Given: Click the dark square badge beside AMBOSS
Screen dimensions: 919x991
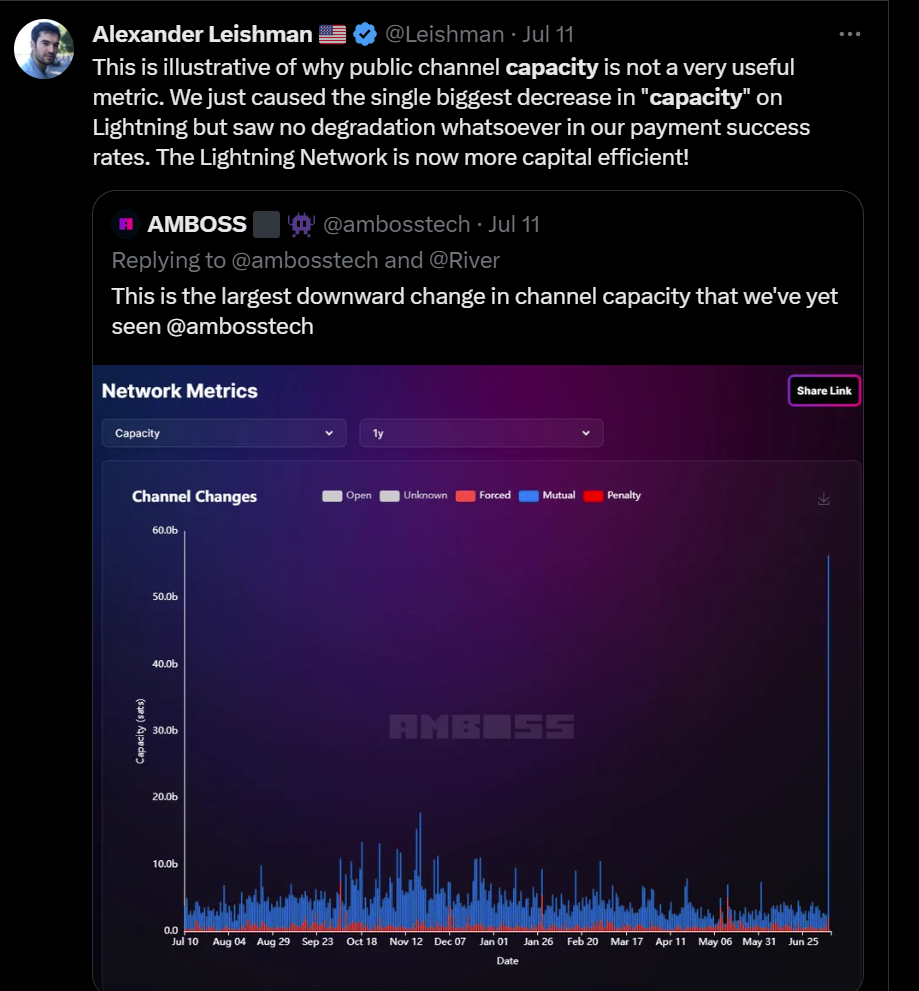Looking at the screenshot, I should point(266,224).
